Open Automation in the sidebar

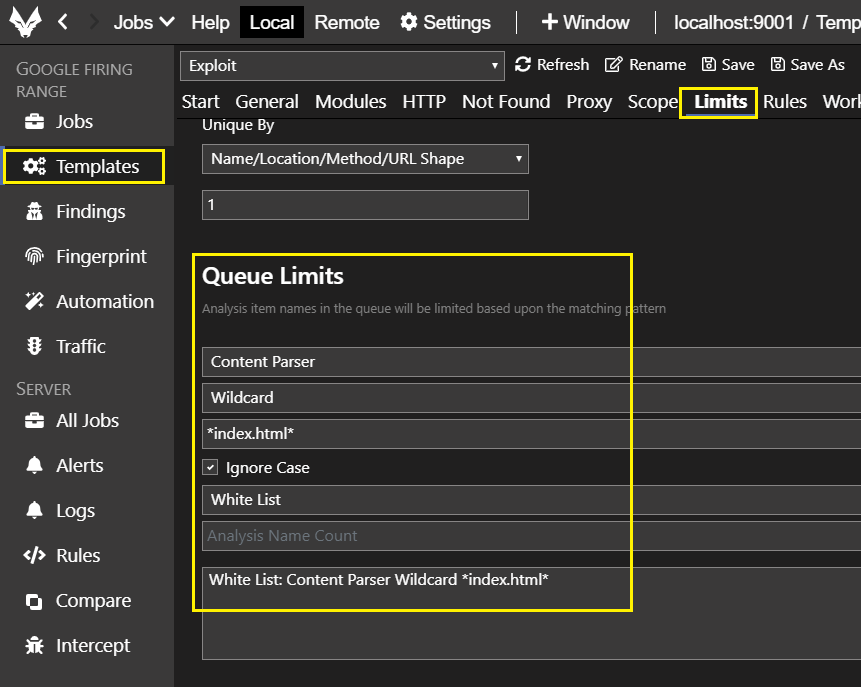coord(104,301)
